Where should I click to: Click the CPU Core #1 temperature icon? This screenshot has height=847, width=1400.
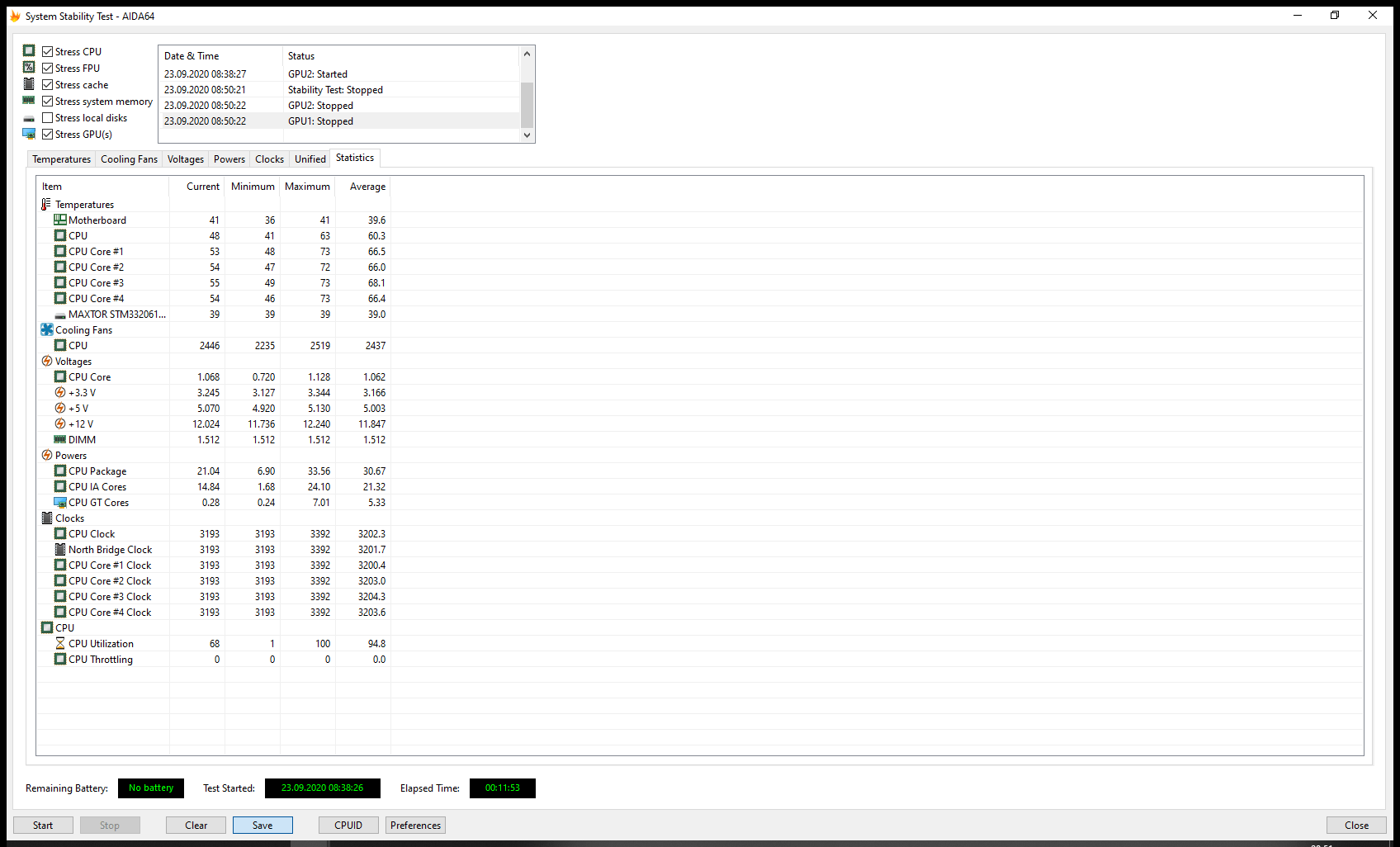(60, 251)
